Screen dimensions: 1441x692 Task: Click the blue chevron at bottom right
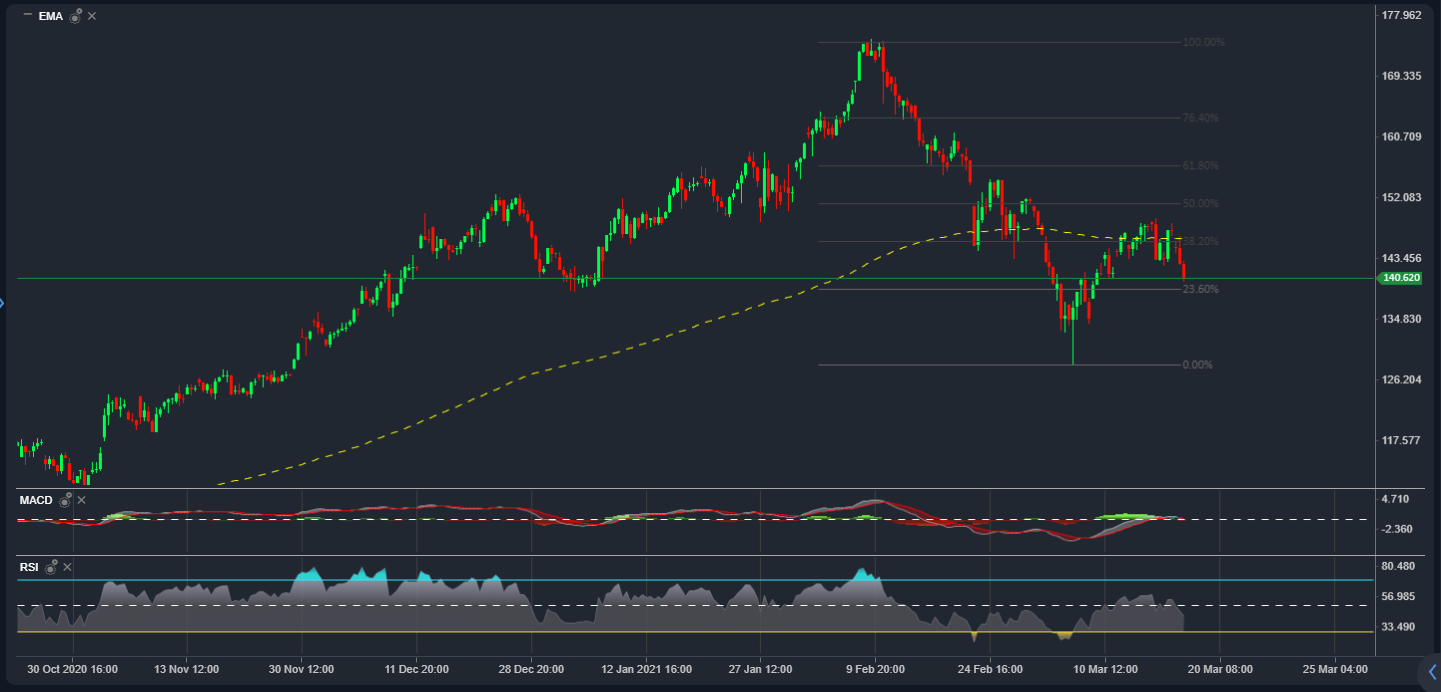click(x=1432, y=671)
